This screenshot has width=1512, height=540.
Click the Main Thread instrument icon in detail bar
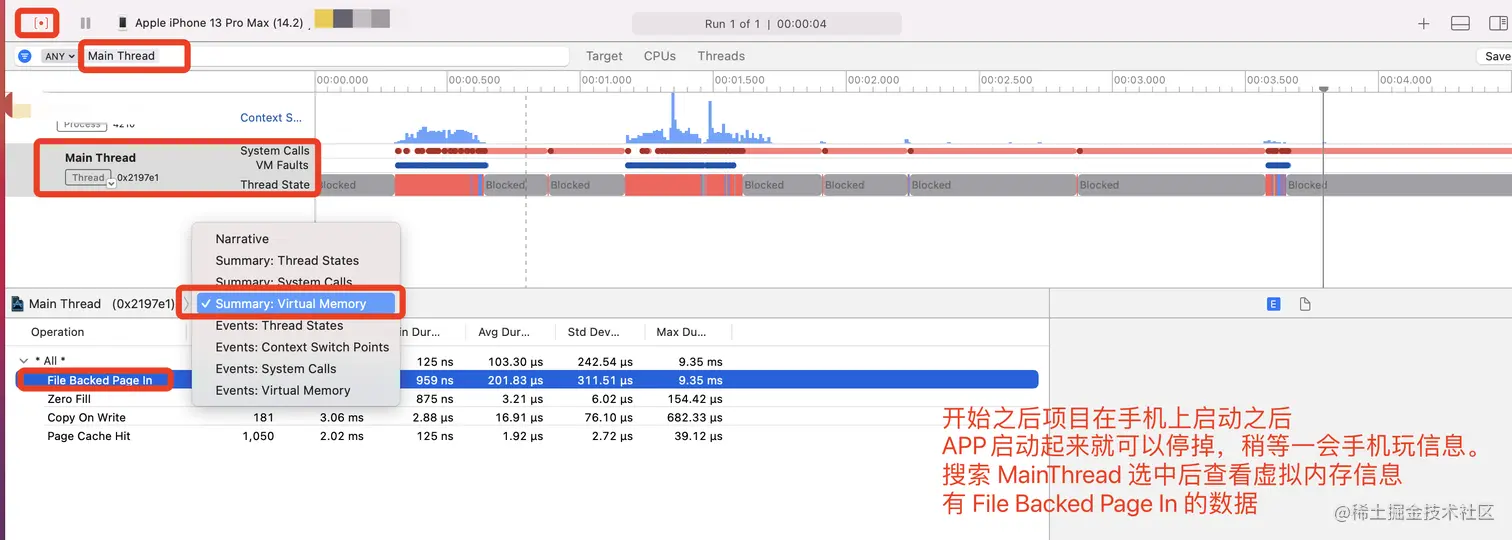[18, 303]
